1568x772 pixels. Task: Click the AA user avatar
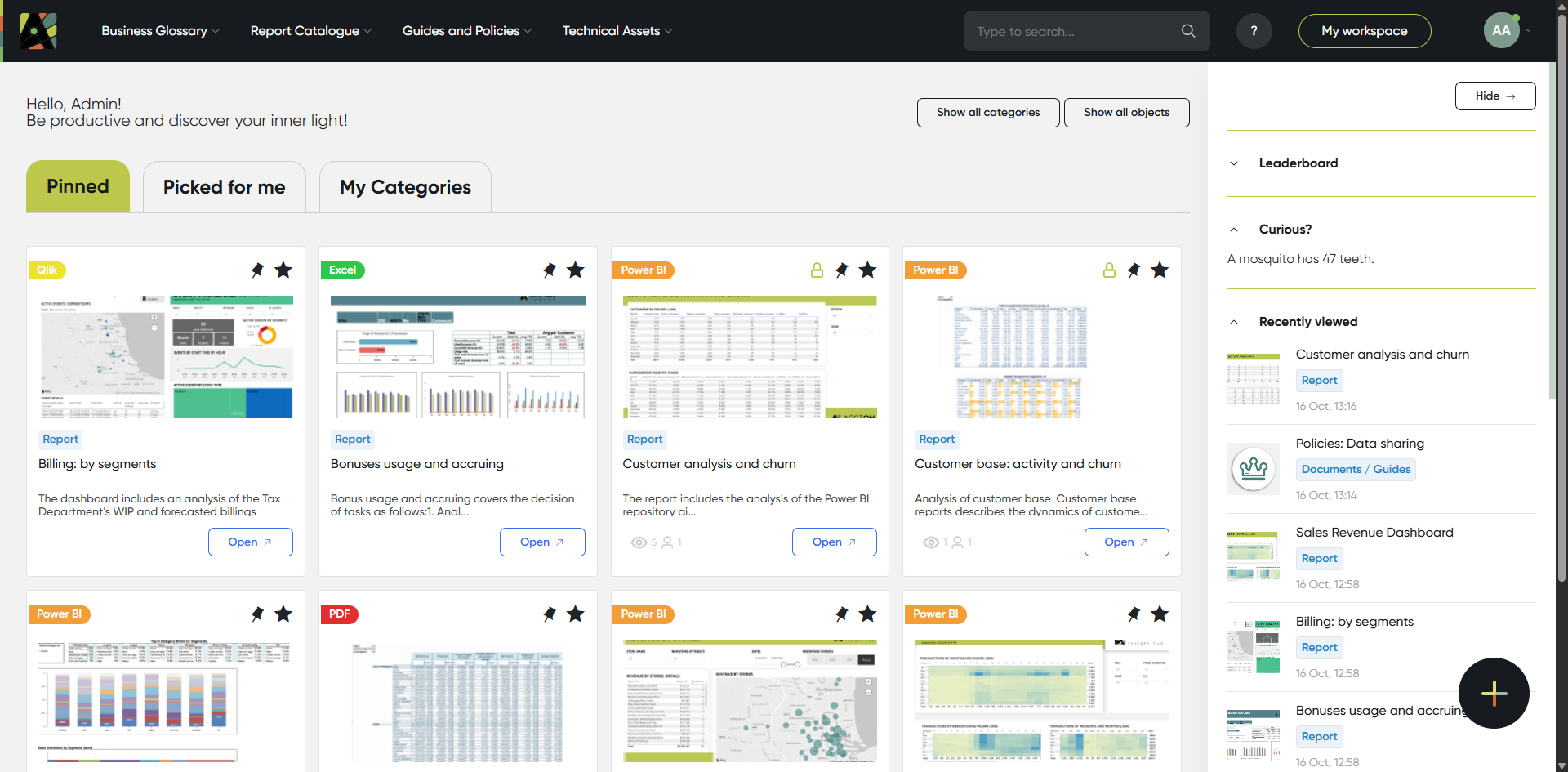[x=1501, y=31]
